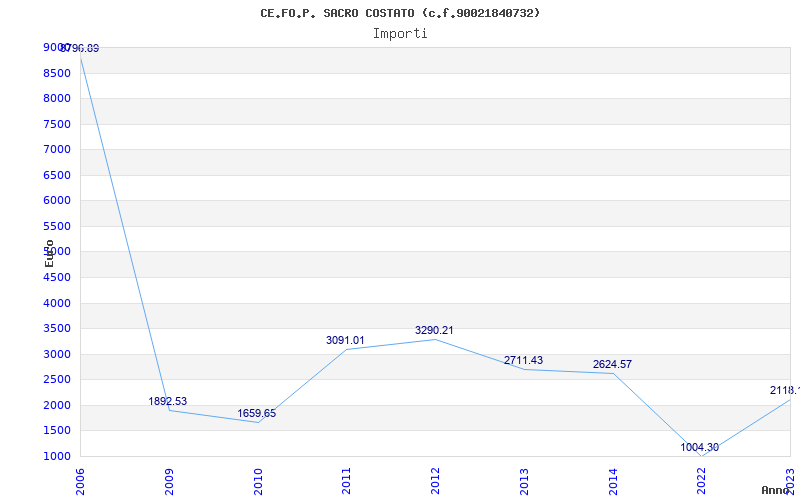Screen dimensions: 800x500
Task: Click the 2000 y-axis tick label
Action: [x=57, y=406]
